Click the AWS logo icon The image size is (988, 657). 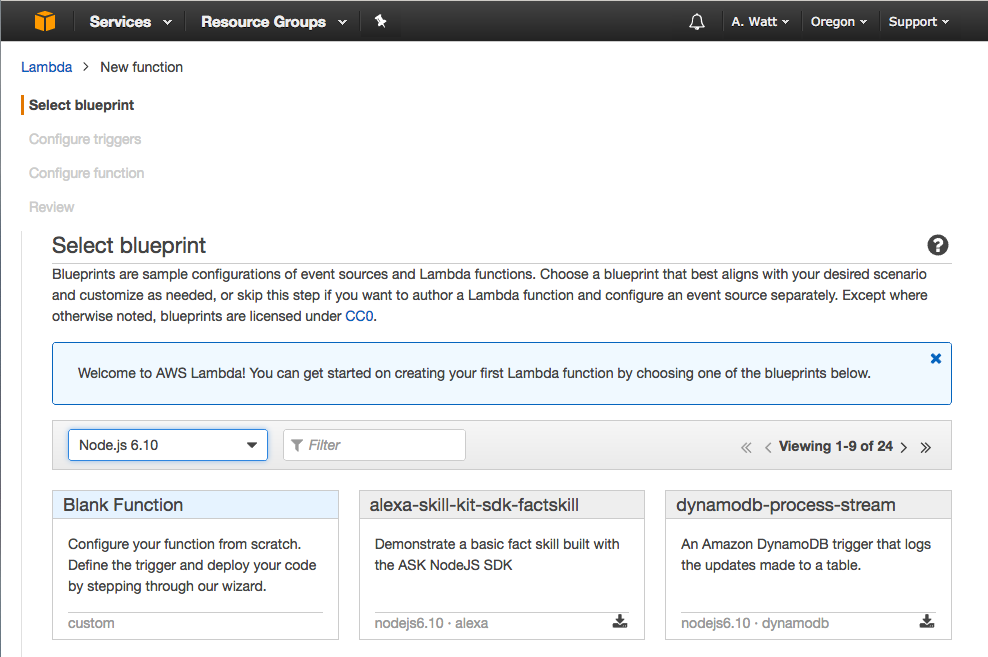[x=44, y=21]
